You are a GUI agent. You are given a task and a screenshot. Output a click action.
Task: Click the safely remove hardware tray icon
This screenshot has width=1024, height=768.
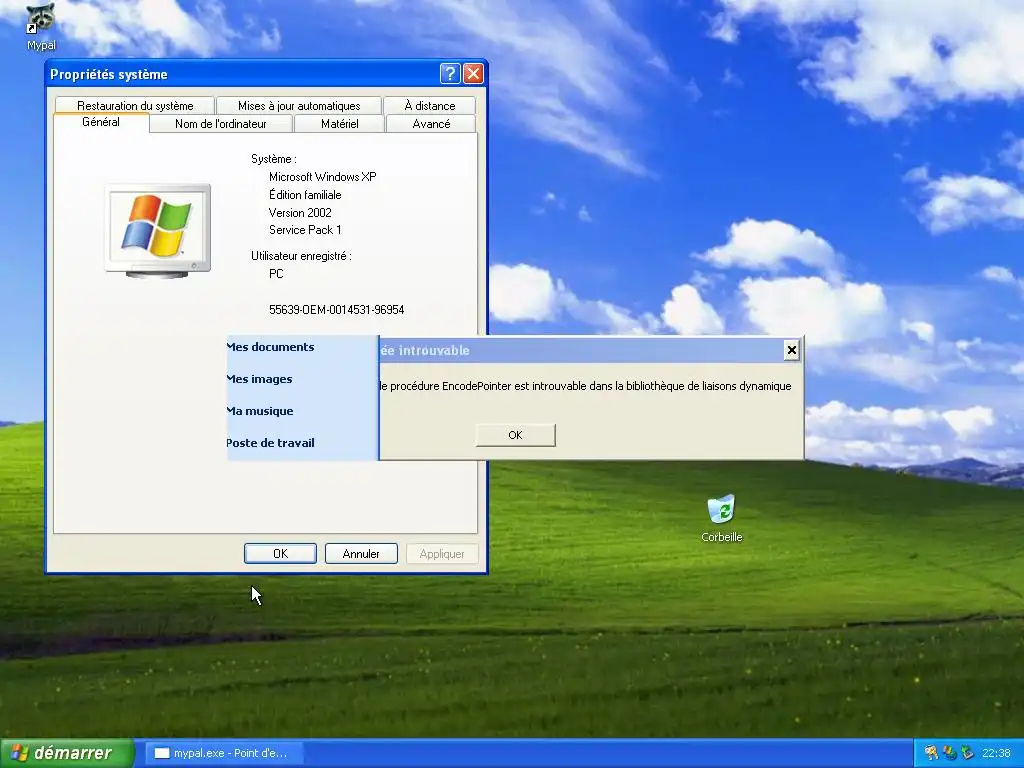tap(967, 753)
